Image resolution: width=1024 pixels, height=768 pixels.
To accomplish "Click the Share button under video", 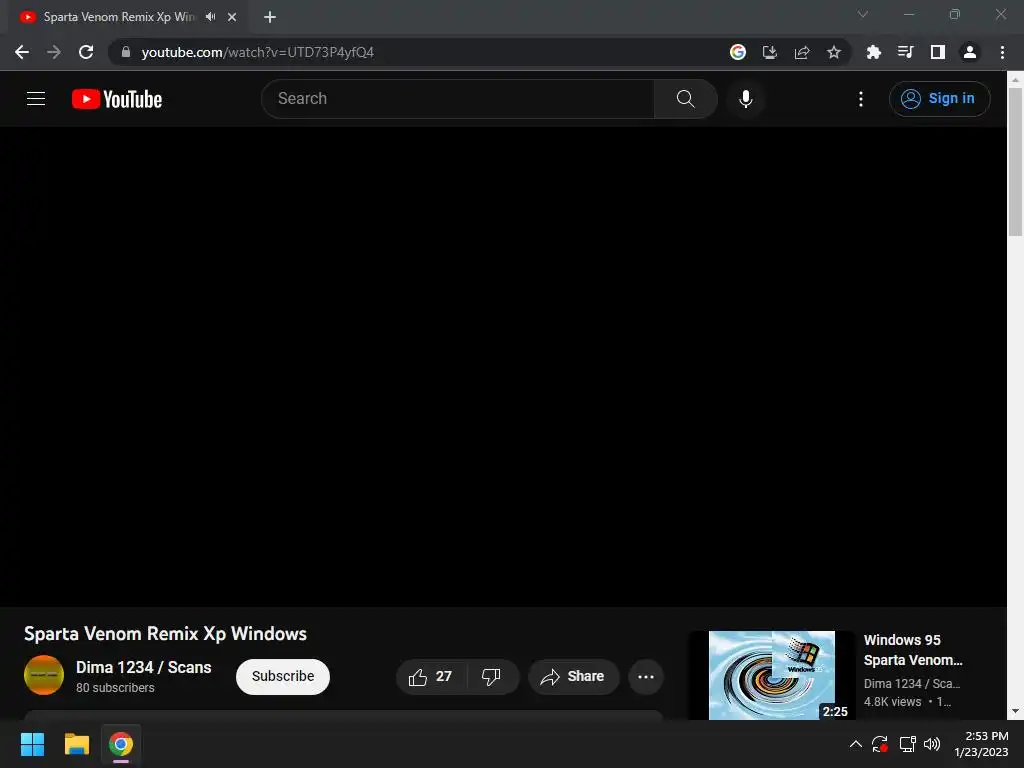I will [x=573, y=677].
